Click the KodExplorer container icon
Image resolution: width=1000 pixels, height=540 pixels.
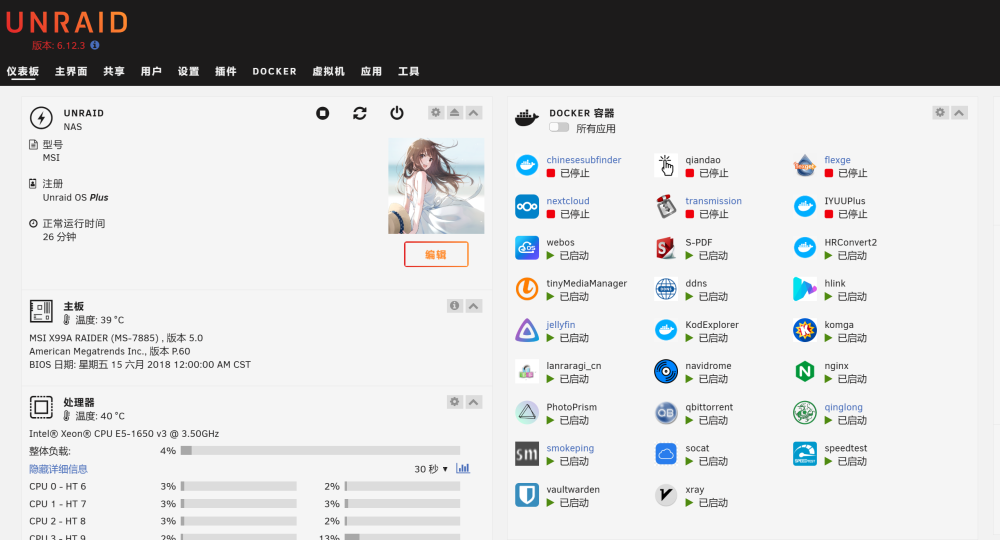(666, 330)
